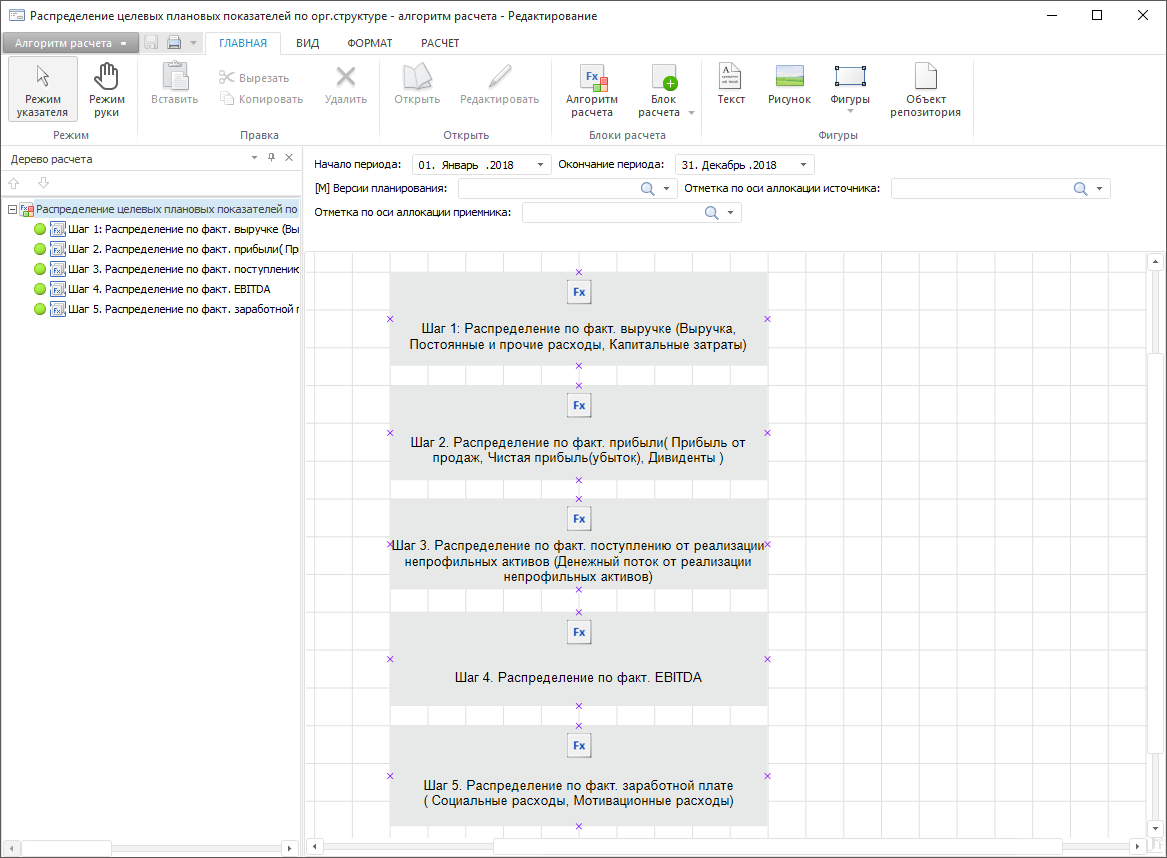Switch to the ВИД ribbon tab
Screen dimensions: 1167x858
307,43
